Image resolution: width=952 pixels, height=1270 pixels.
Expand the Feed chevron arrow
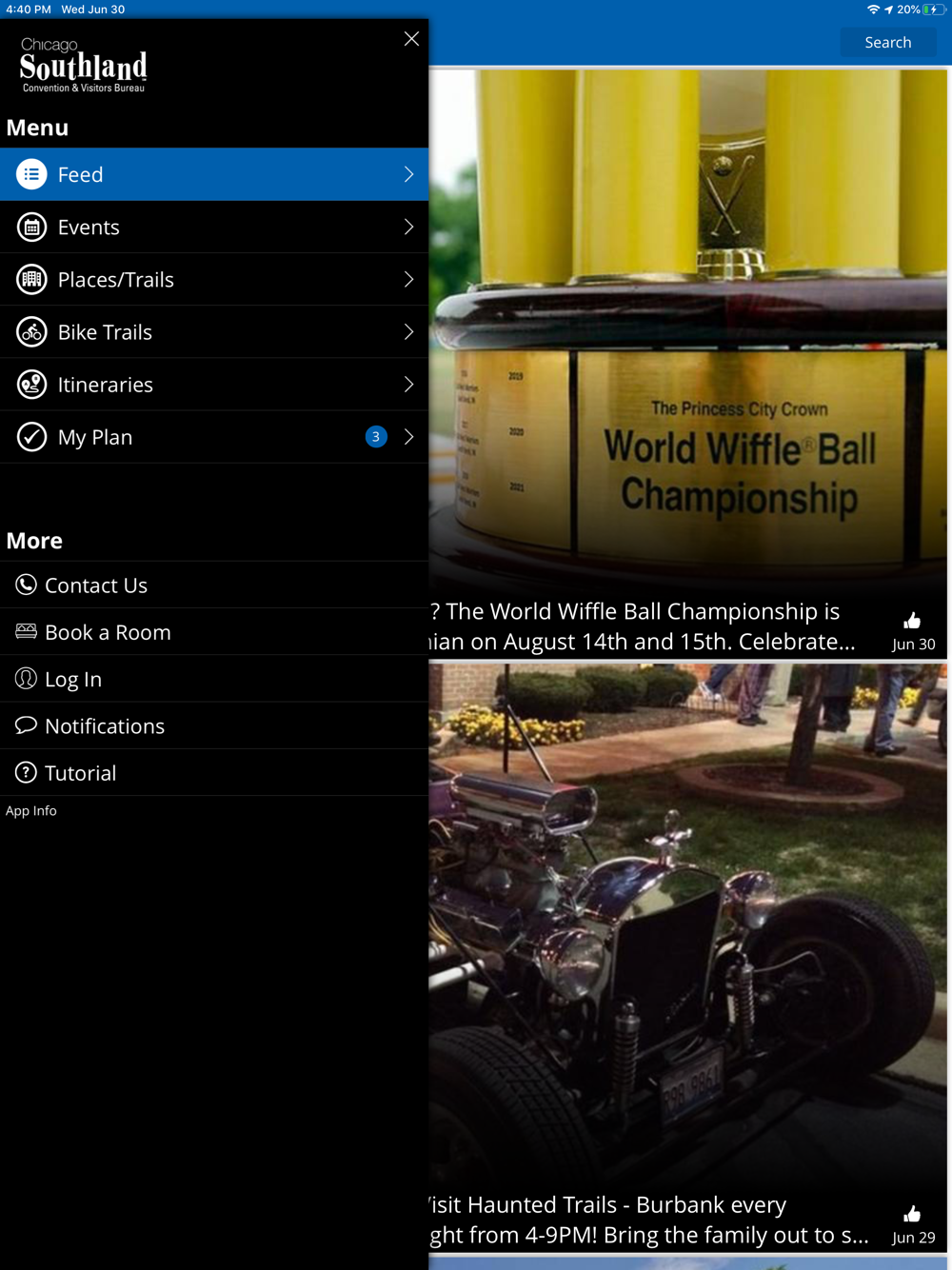(408, 174)
